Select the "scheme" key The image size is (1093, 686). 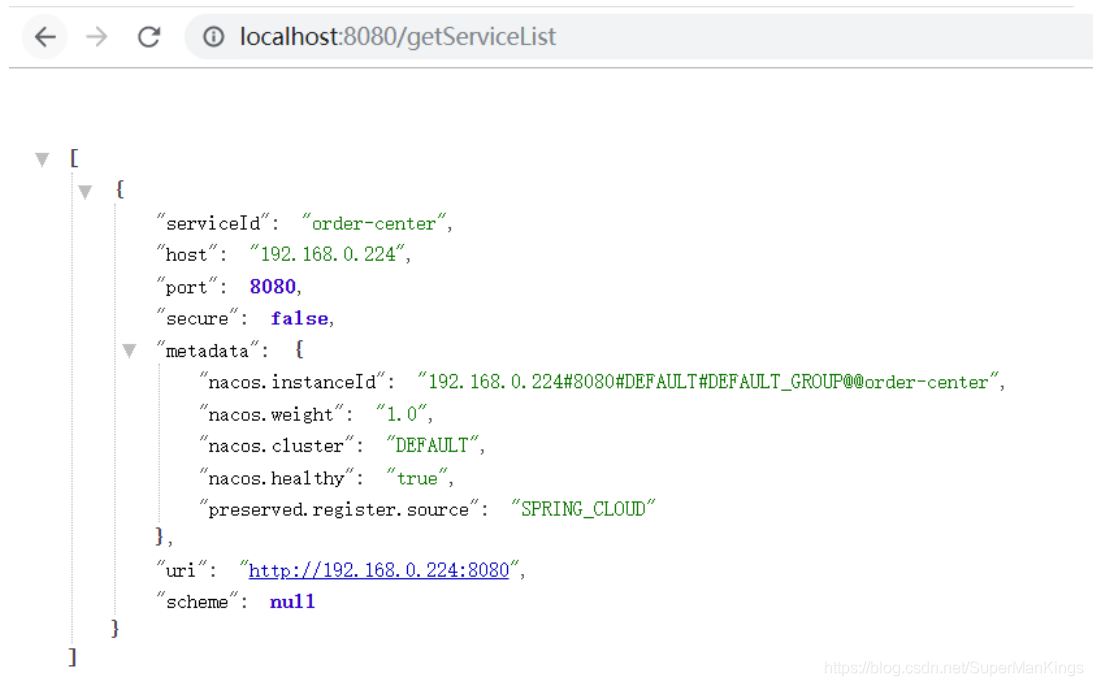[x=197, y=602]
